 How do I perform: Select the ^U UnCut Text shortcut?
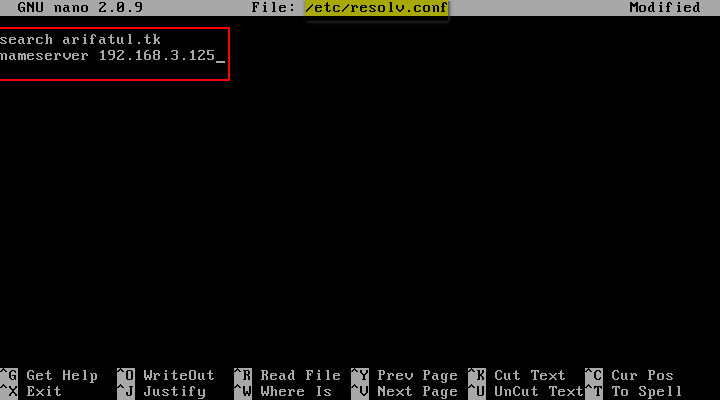tap(526, 392)
